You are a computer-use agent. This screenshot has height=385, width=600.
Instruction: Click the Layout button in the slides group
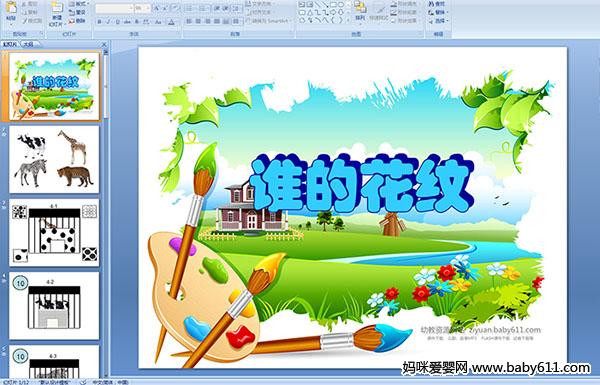pyautogui.click(x=78, y=4)
